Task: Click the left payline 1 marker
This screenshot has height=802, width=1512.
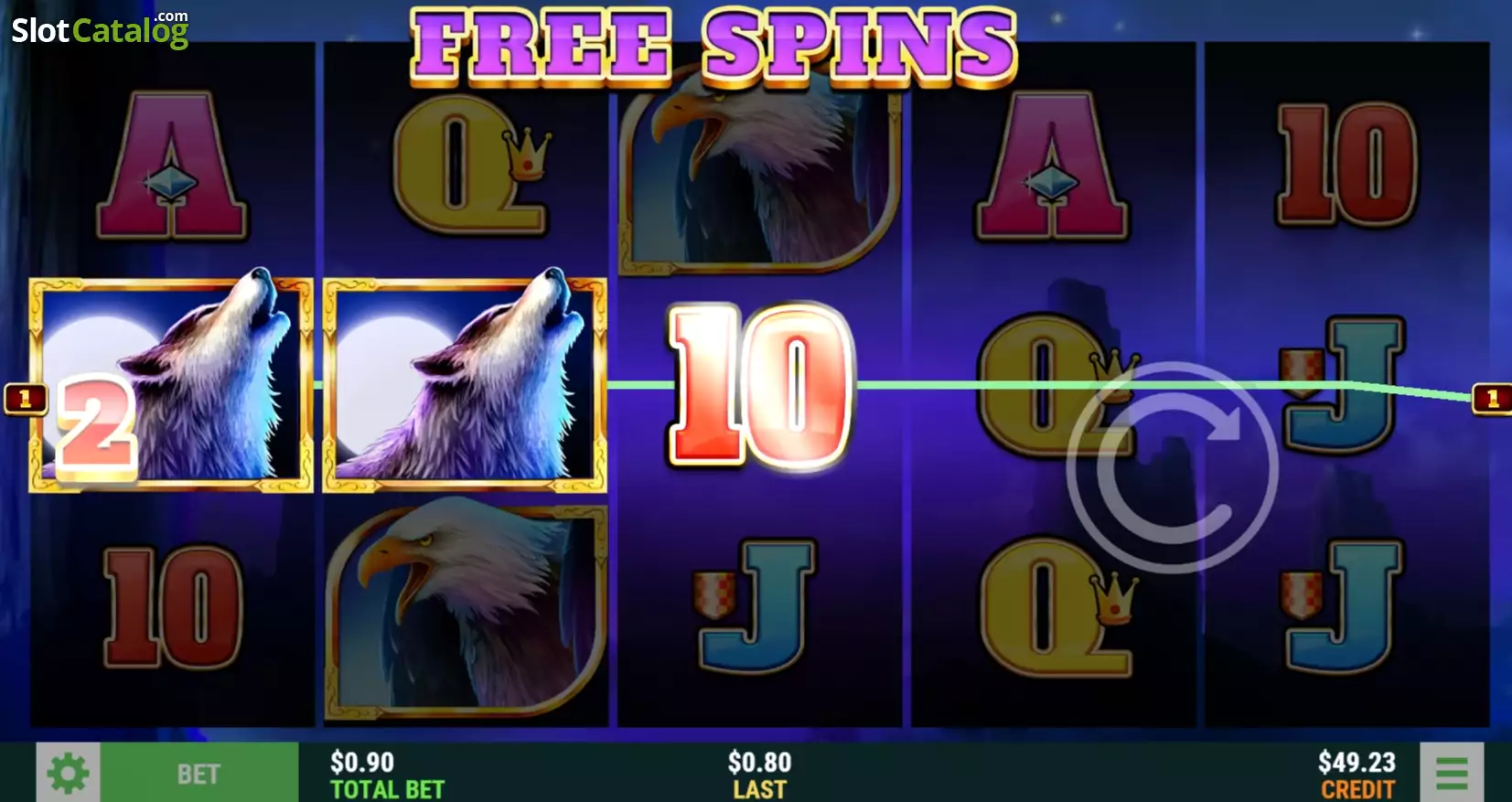Action: coord(26,399)
